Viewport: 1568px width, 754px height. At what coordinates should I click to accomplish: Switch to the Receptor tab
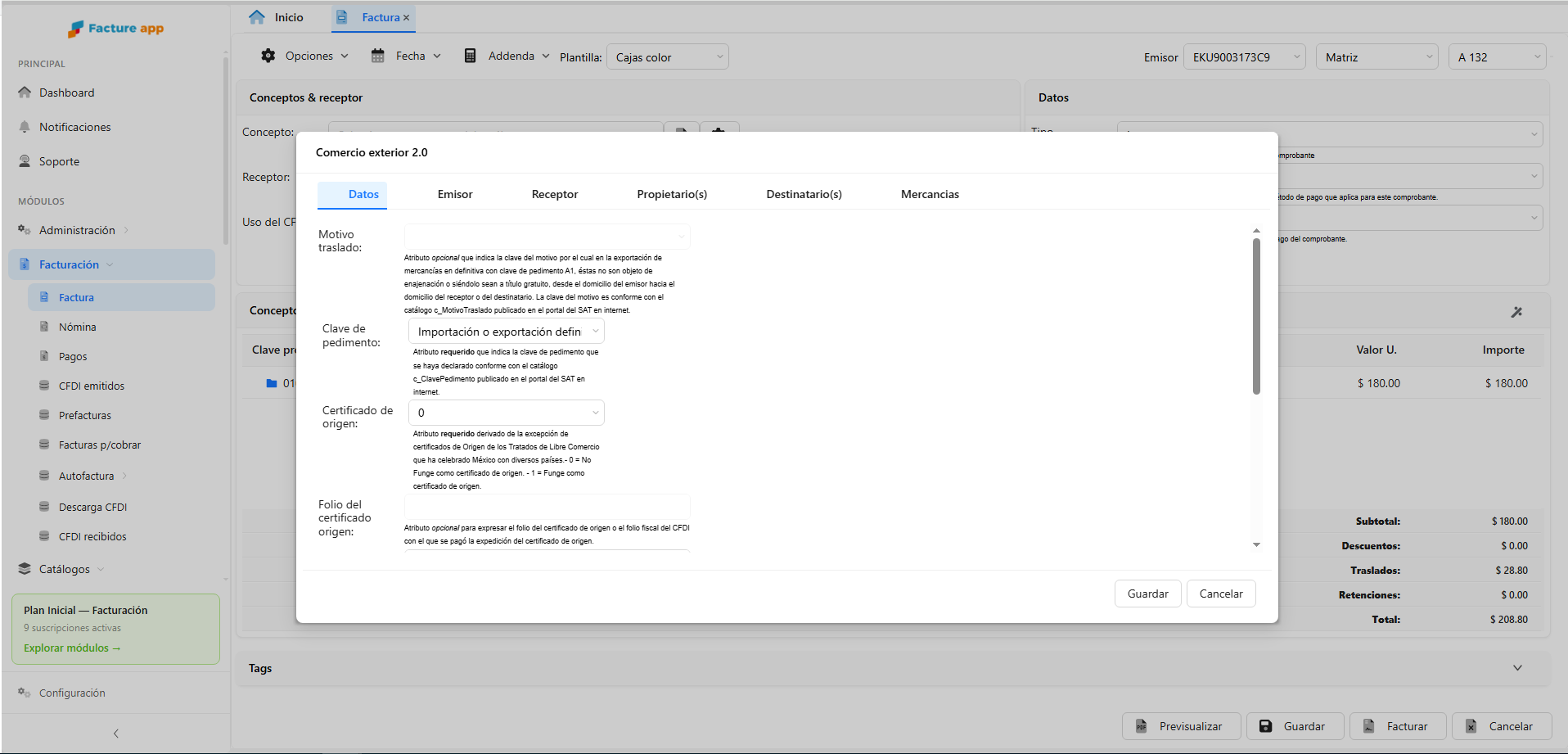(555, 195)
